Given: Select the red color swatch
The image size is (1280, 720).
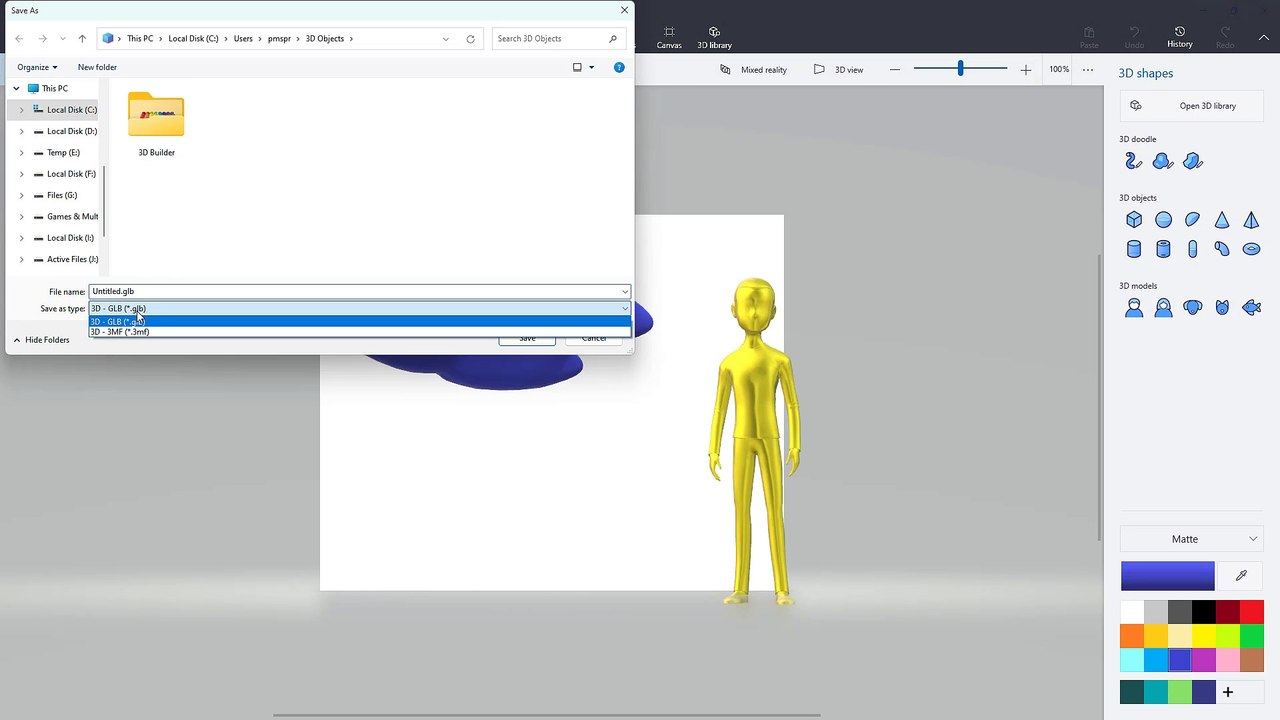Looking at the screenshot, I should tap(1252, 612).
